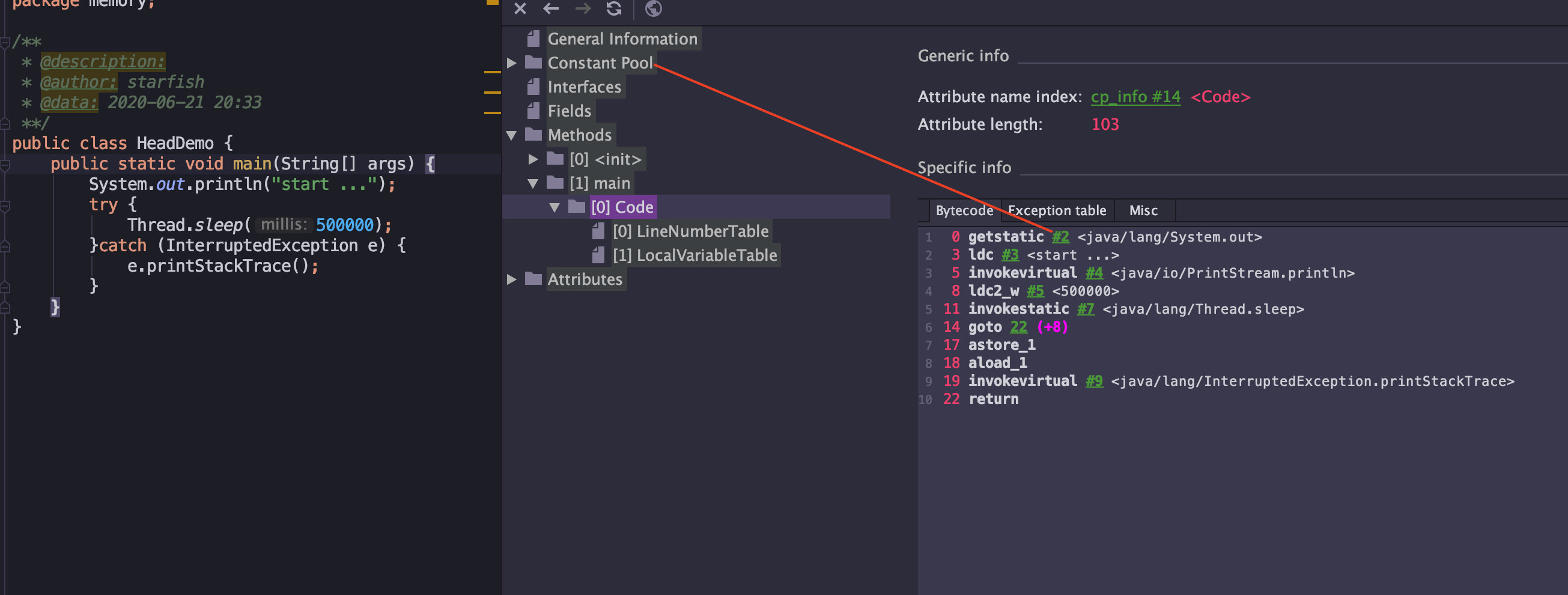Expand the [0] <init> method node
This screenshot has width=1568, height=595.
pyautogui.click(x=533, y=159)
